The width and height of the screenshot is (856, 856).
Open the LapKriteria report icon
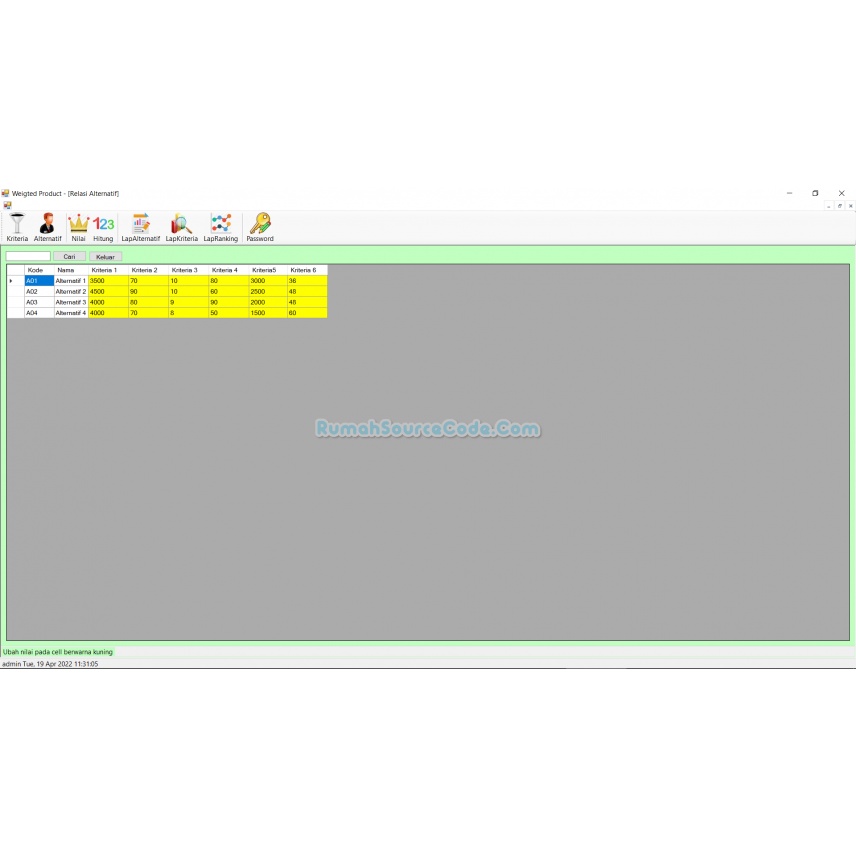182,227
